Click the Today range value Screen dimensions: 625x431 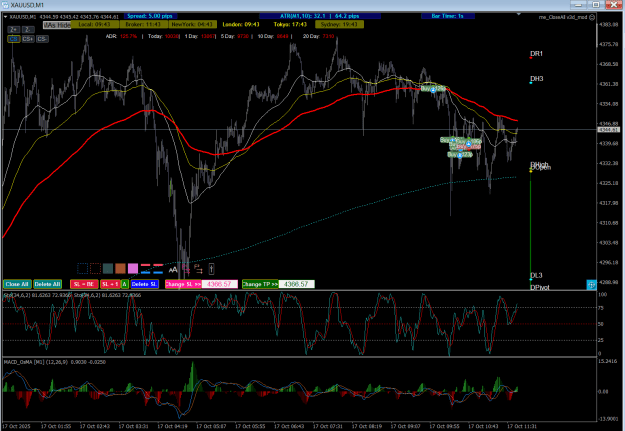[x=172, y=36]
